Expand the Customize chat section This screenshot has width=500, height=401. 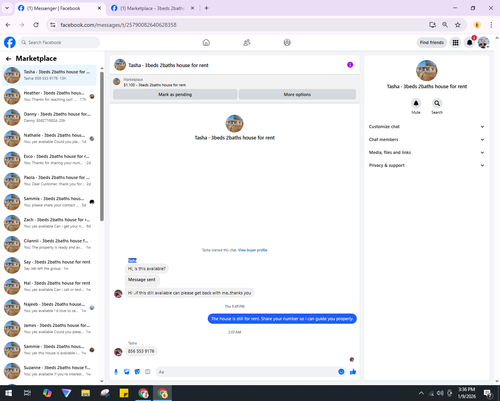[x=426, y=127]
